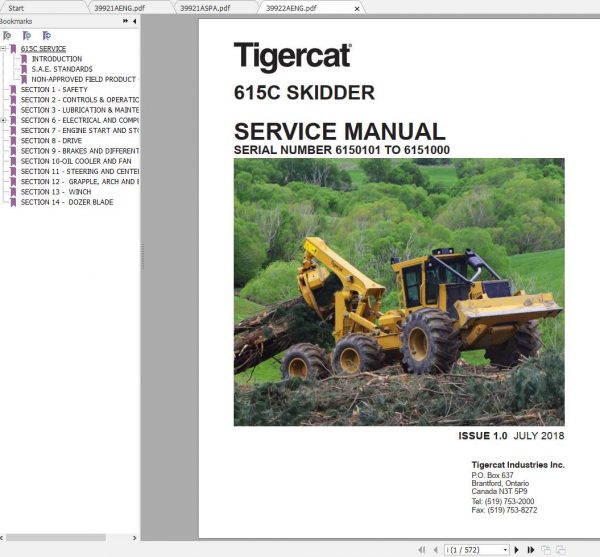
Task: Click the bookmark icon beside SECTION 10-OIL COOLER
Action: point(13,161)
